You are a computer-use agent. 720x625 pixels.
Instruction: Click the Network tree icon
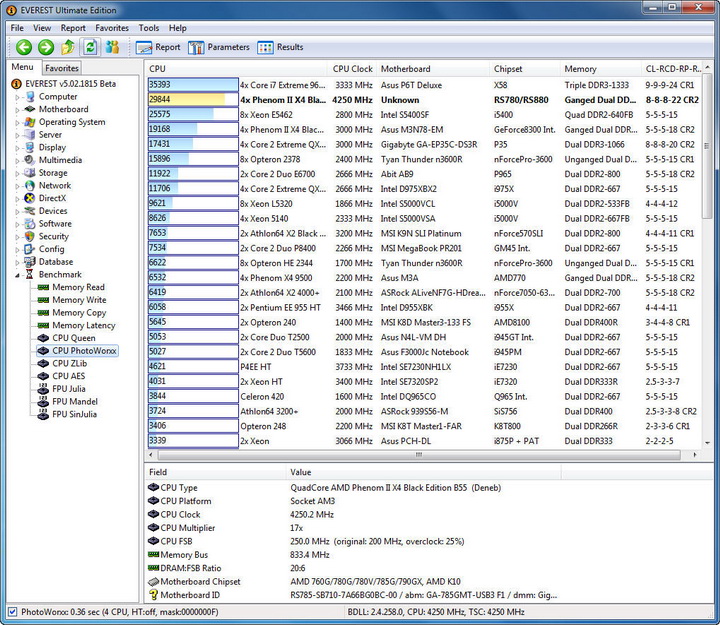[x=30, y=186]
